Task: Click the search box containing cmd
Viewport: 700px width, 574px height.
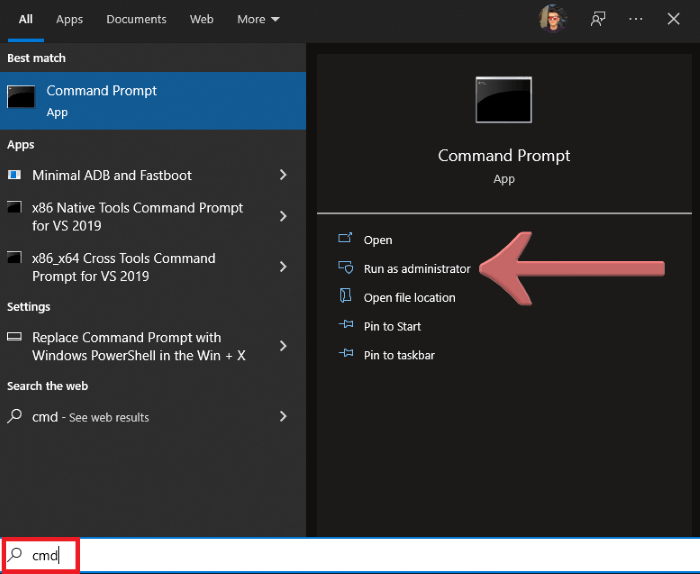Action: [x=350, y=555]
